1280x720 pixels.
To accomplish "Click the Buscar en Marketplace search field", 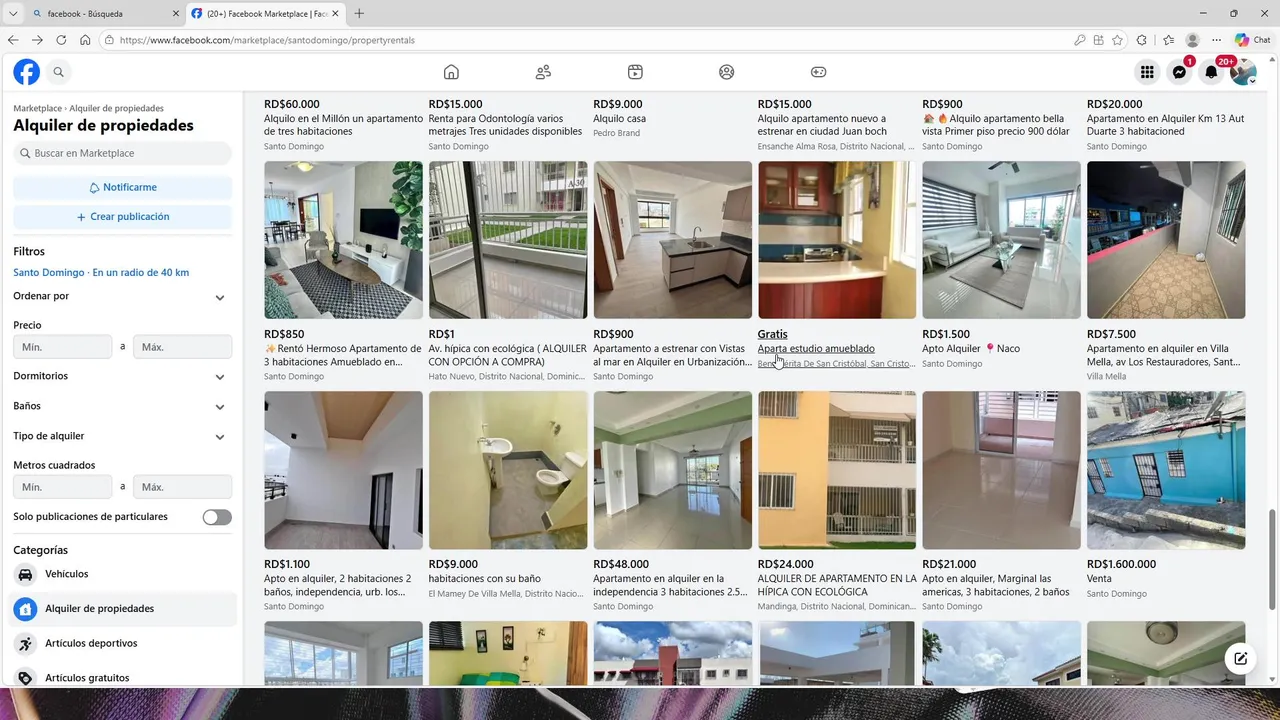I will 122,153.
